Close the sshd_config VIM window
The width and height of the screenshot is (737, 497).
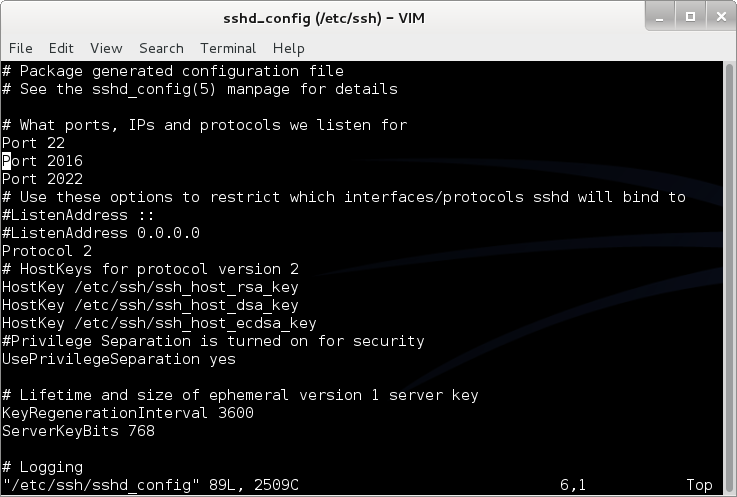[721, 17]
